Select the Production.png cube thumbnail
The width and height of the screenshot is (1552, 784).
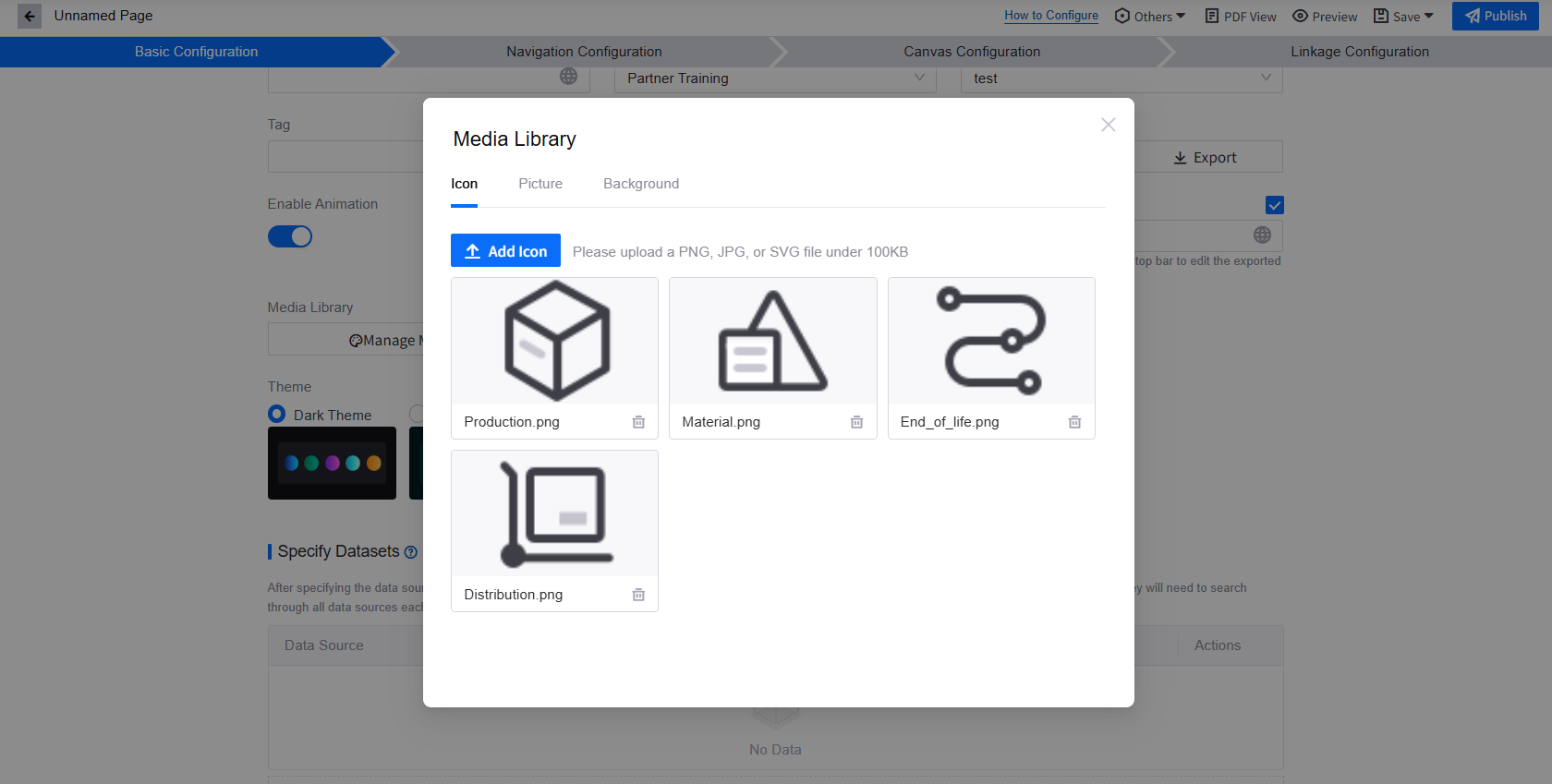[554, 341]
